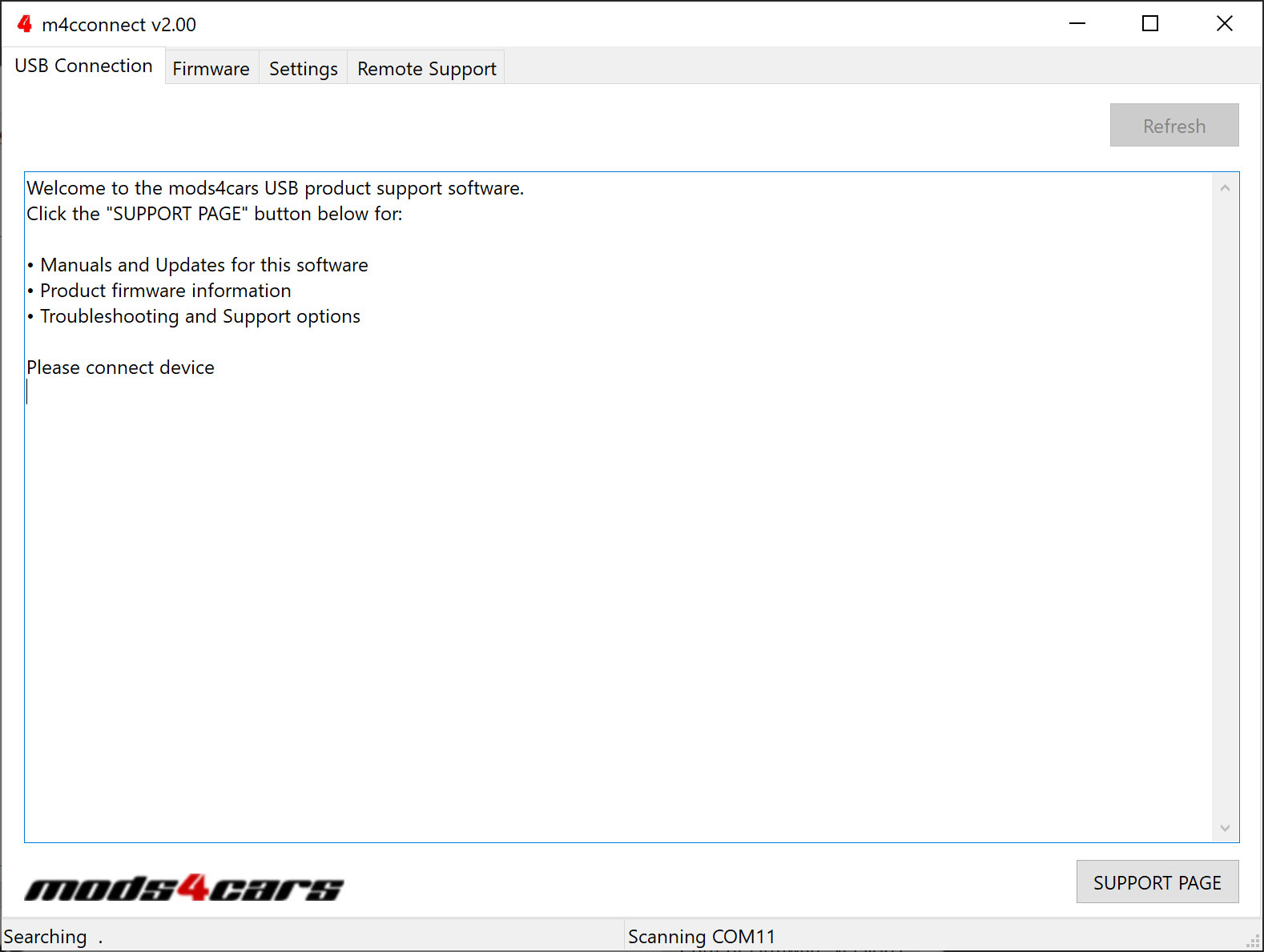
Task: Click the 'Welcome to the mods4cars' line
Action: [x=276, y=188]
